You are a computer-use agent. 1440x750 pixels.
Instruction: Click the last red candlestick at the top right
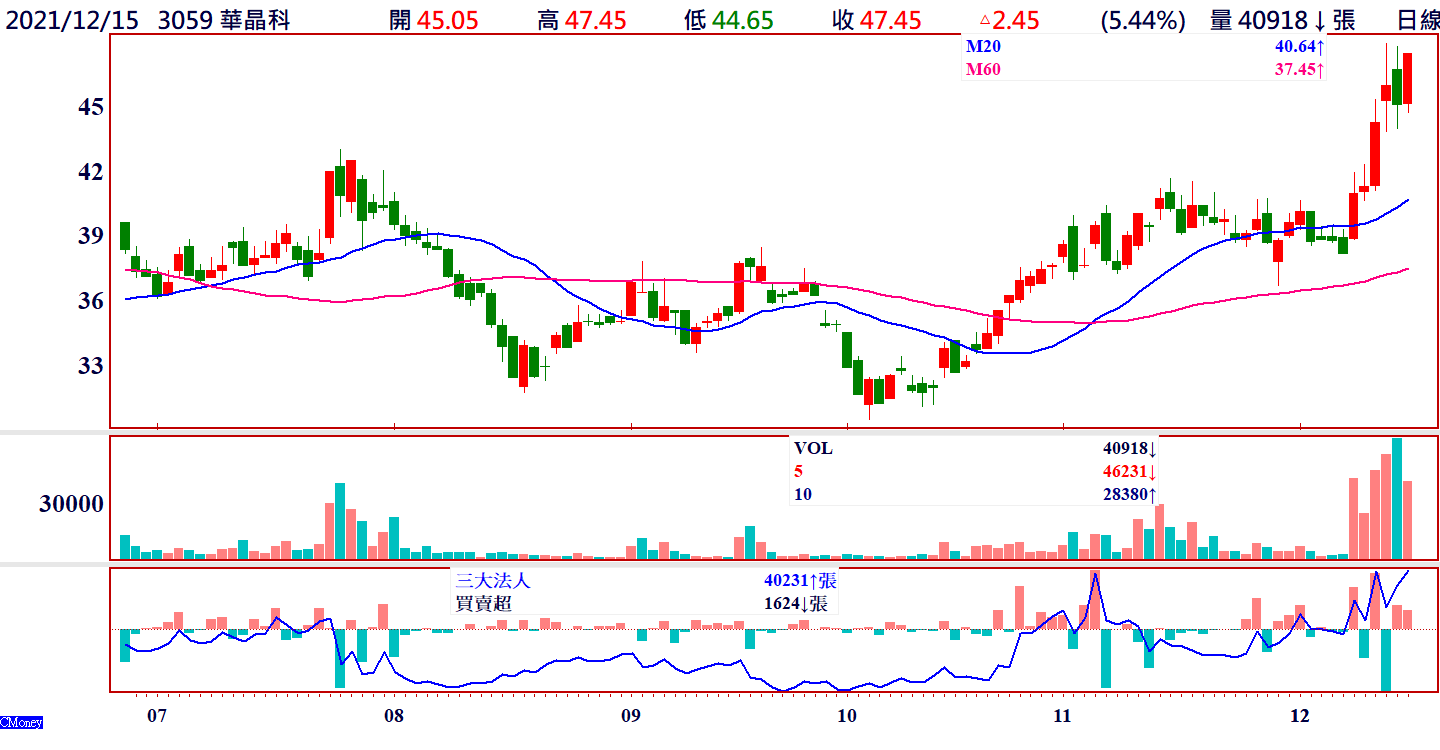tap(1407, 78)
